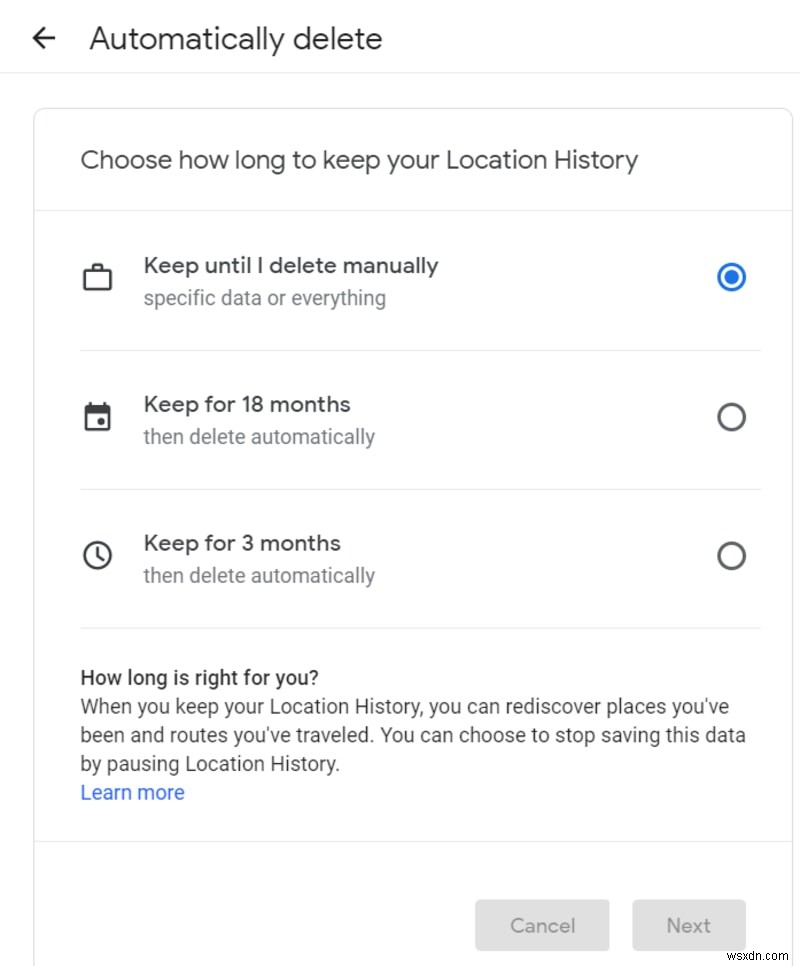Image resolution: width=800 pixels, height=966 pixels.
Task: Click the Keep for 18 months row
Action: point(400,416)
